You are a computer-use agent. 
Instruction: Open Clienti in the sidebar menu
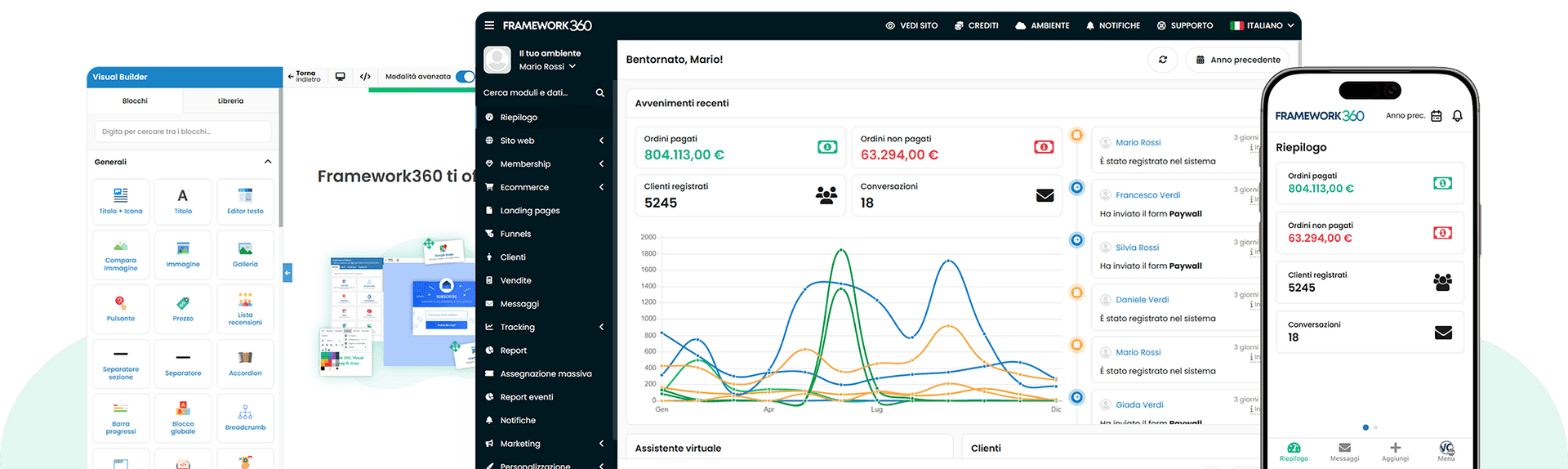click(513, 257)
